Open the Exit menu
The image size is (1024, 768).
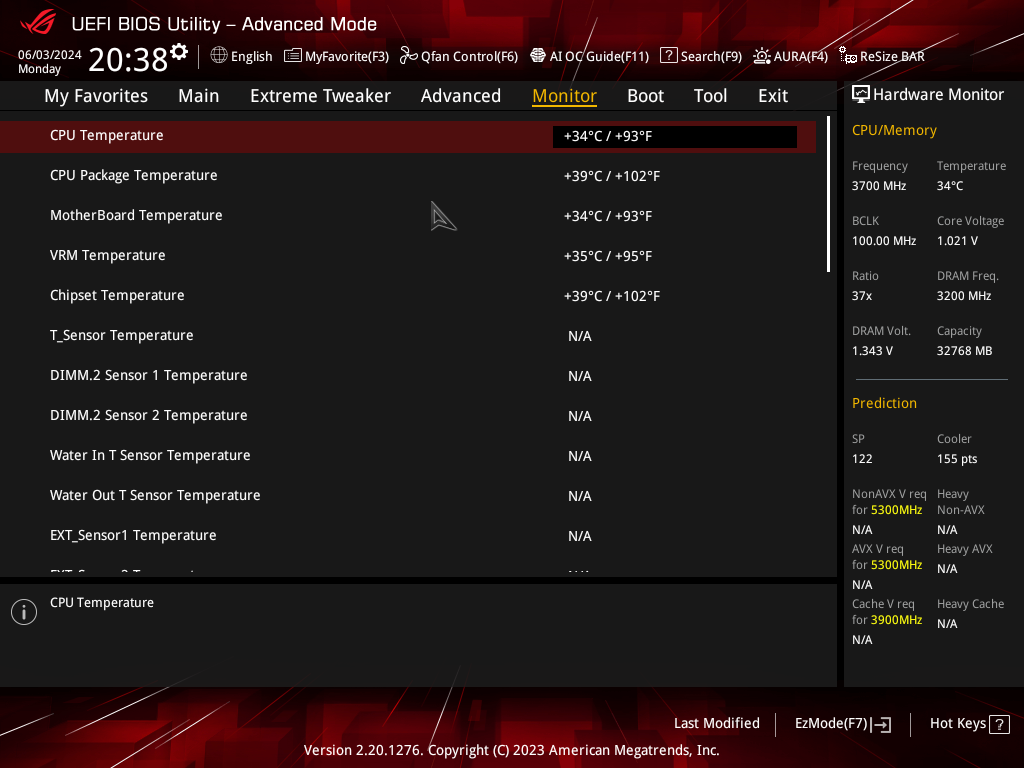pos(772,95)
